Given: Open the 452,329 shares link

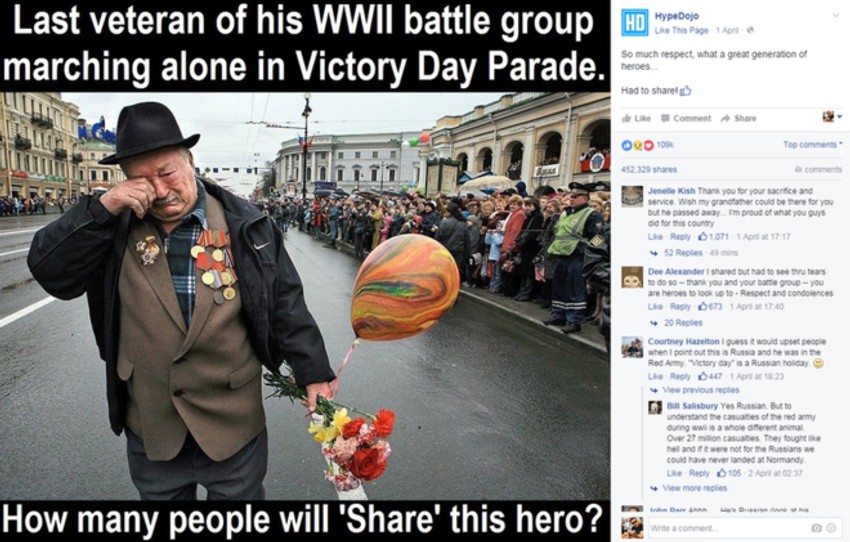Looking at the screenshot, I should (648, 170).
